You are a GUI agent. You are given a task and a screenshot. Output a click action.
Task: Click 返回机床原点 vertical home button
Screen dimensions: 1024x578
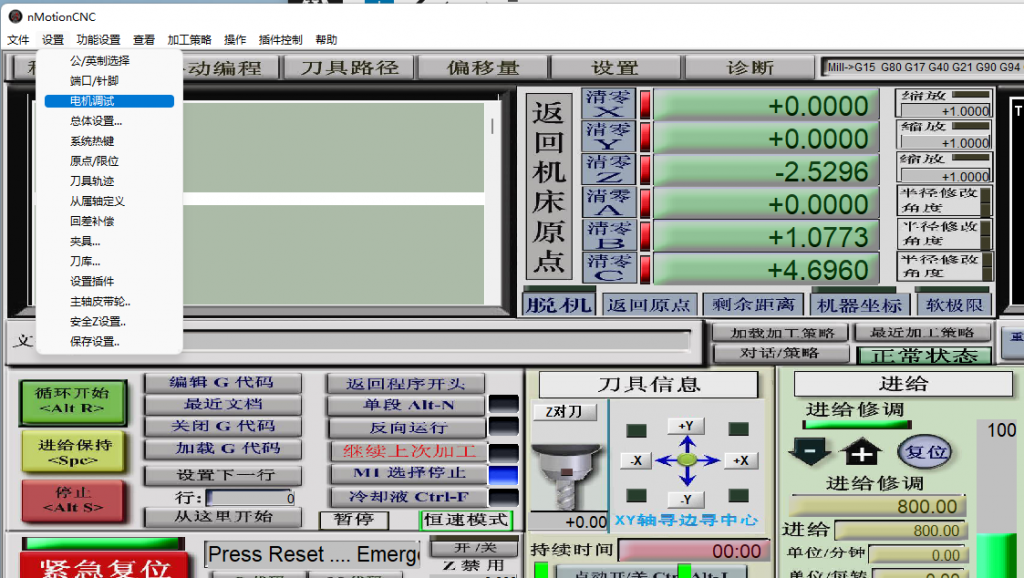point(549,187)
